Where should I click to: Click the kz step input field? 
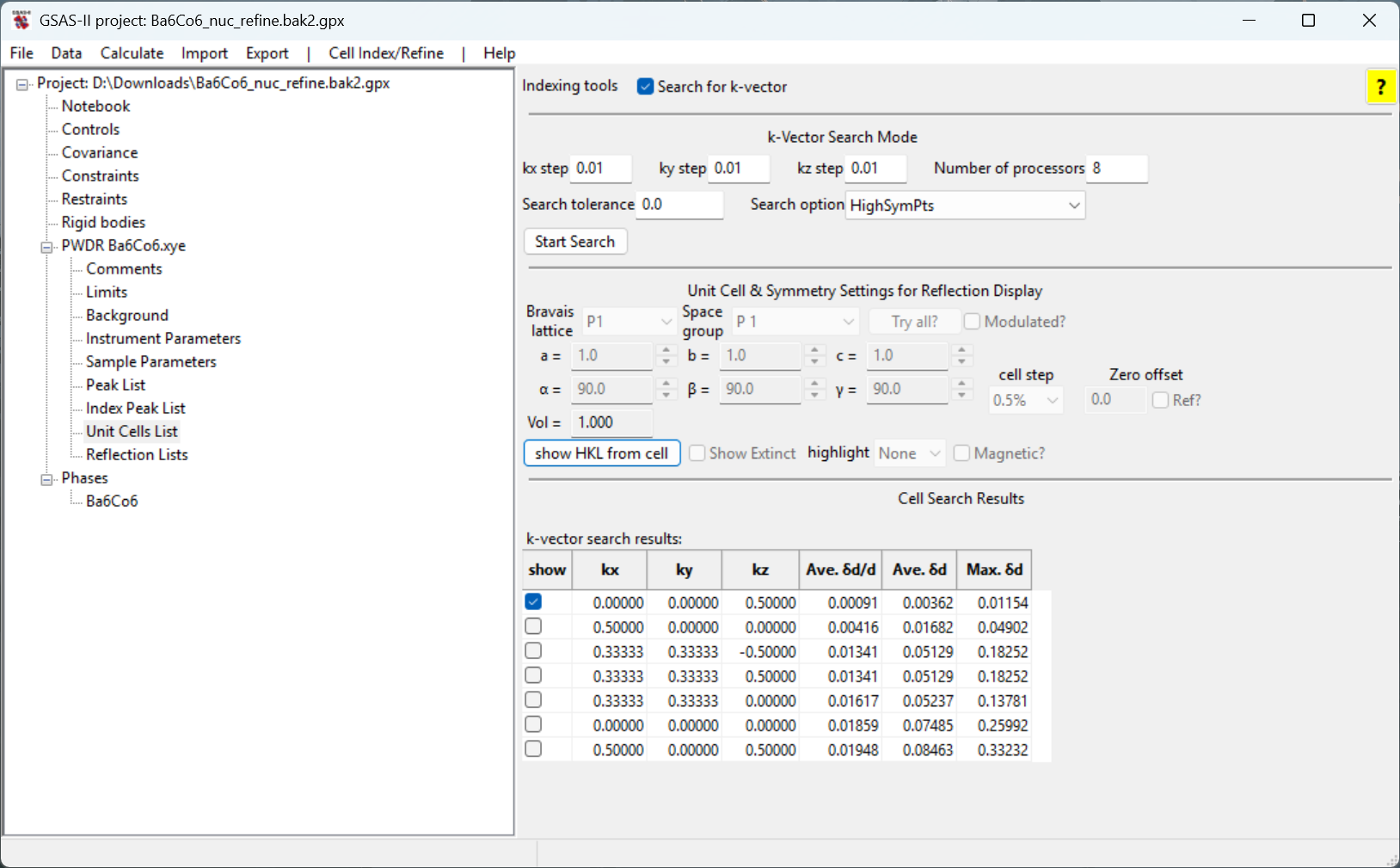point(876,169)
